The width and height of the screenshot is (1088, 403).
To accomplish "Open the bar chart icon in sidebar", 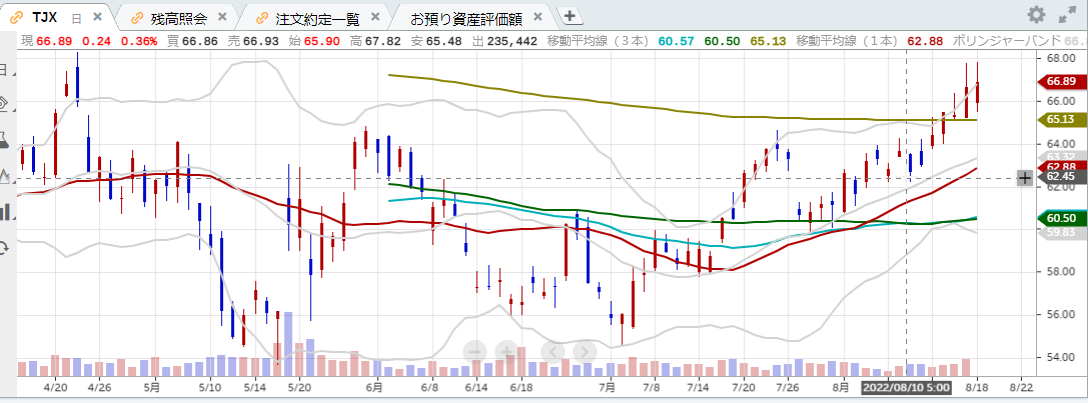I will [4, 211].
